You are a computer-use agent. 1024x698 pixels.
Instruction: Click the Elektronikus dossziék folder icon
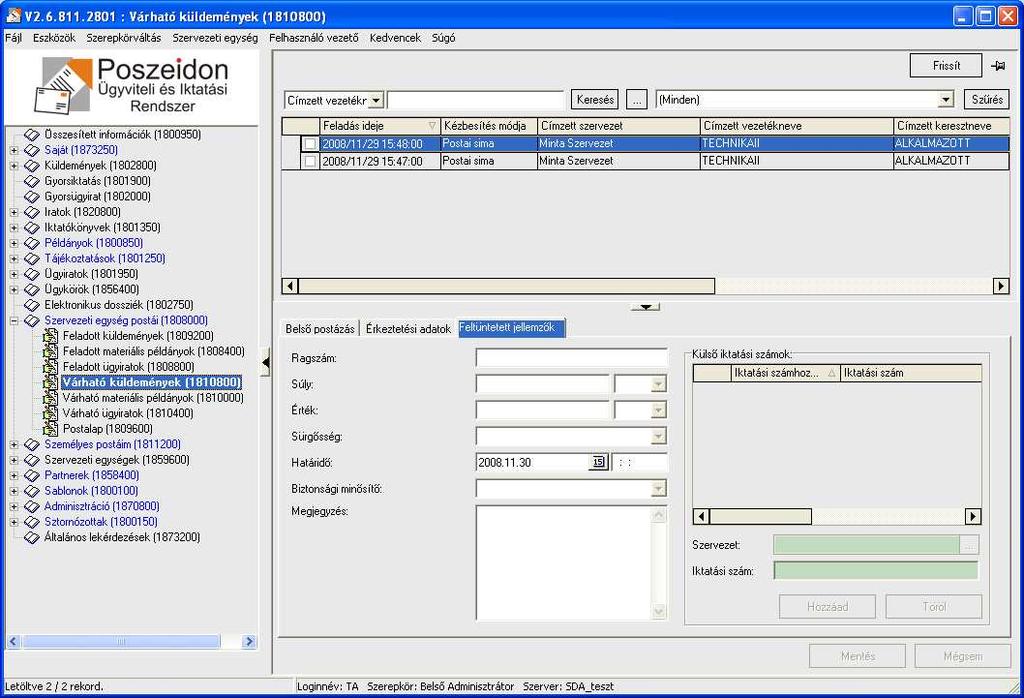pyautogui.click(x=31, y=305)
